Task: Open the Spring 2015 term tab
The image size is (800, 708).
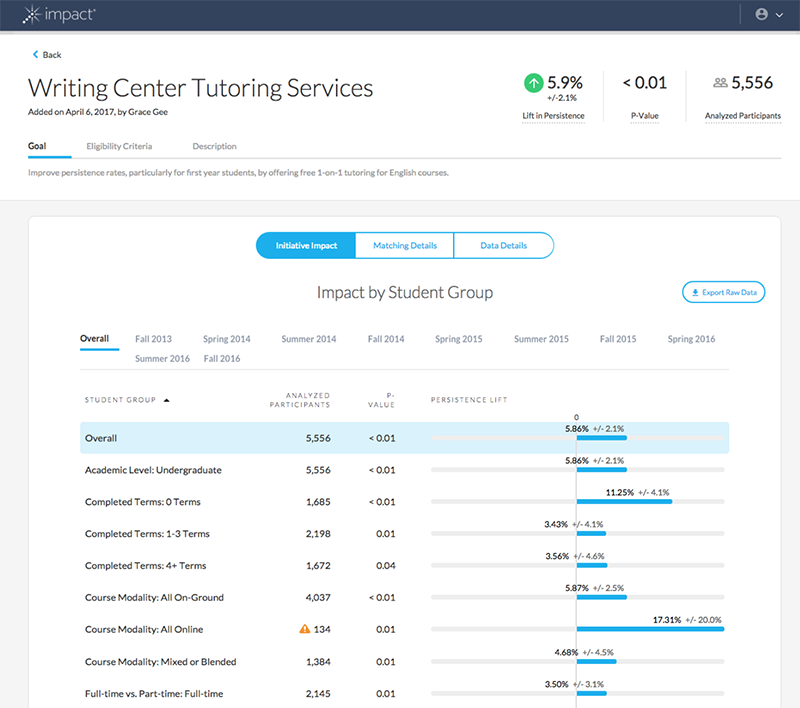Action: 459,339
